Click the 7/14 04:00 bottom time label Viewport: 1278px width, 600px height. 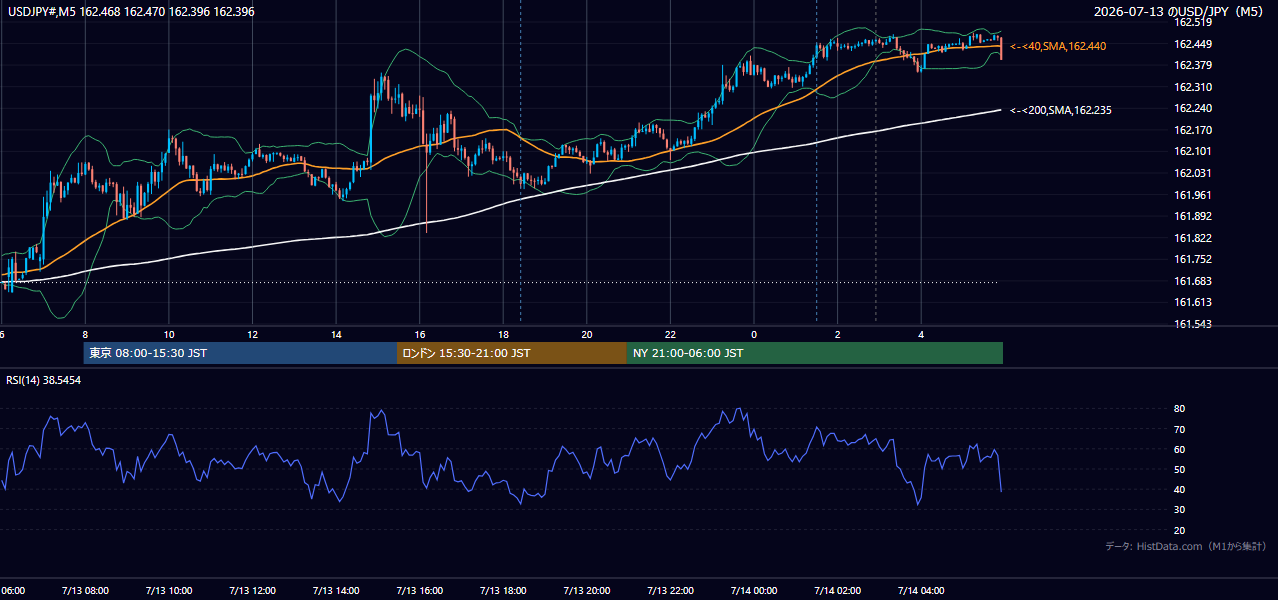(921, 590)
